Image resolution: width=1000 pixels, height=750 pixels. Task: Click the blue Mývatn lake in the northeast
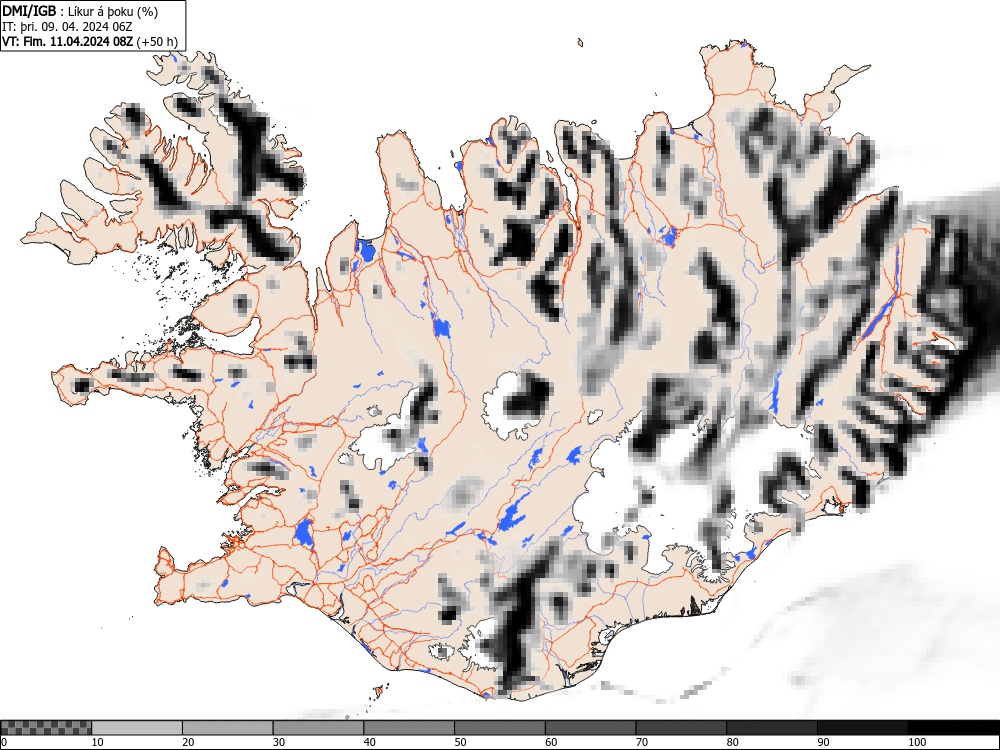668,237
